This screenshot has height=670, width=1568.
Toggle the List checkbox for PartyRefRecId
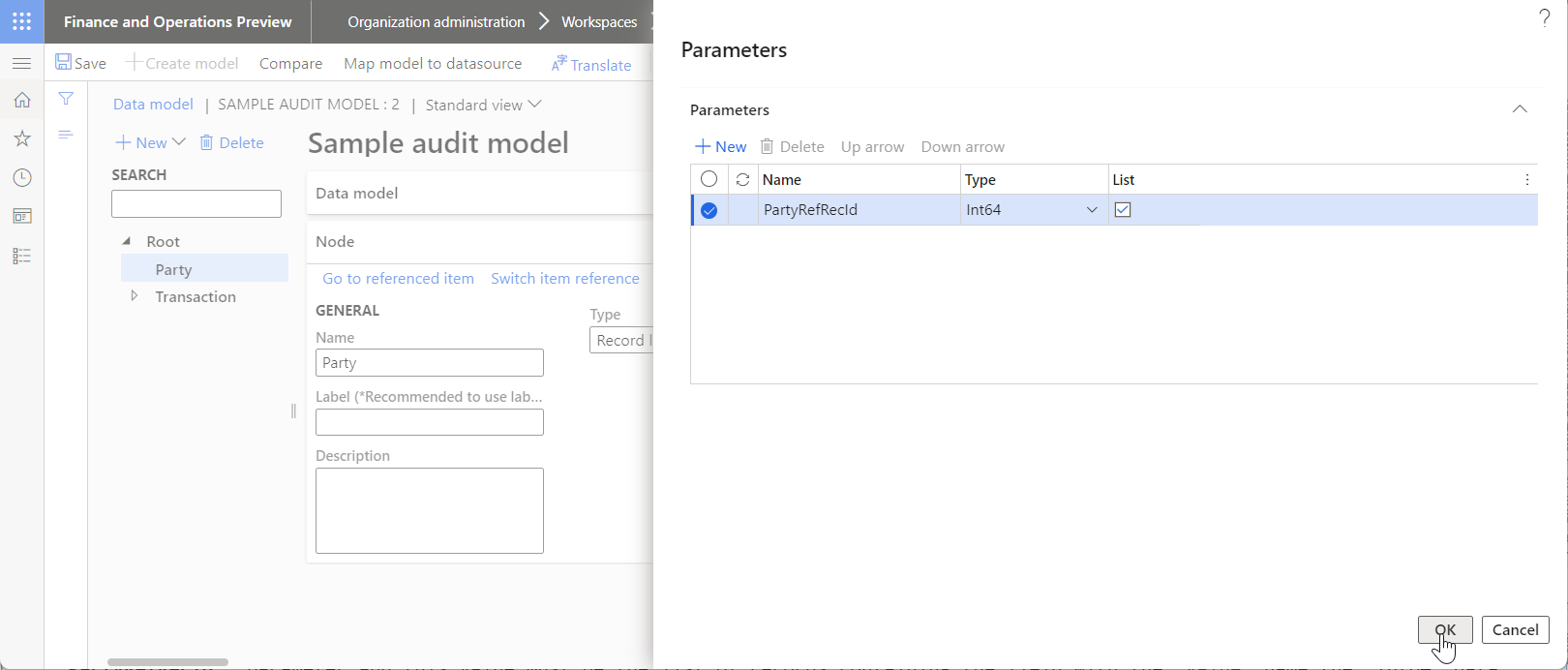[x=1123, y=209]
